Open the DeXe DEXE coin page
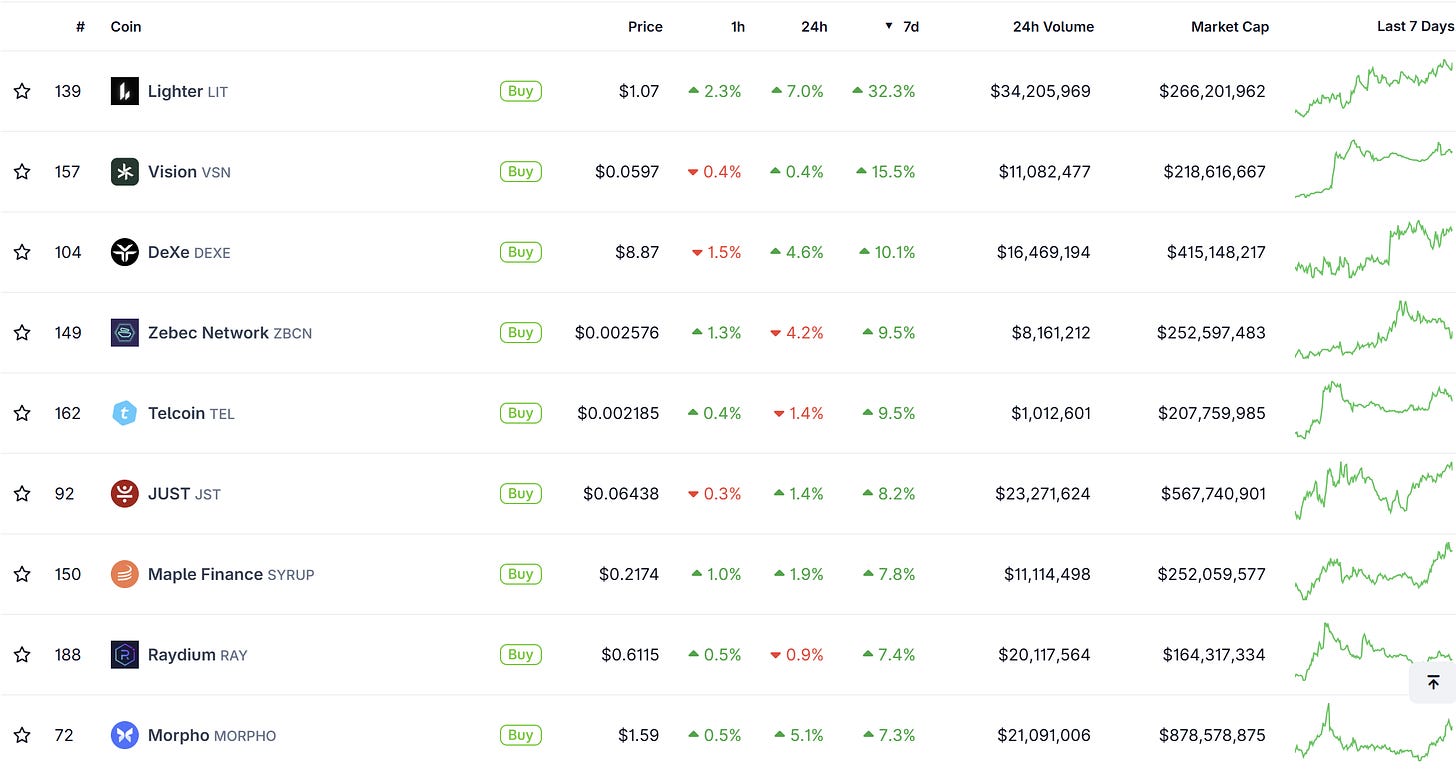The width and height of the screenshot is (1456, 772). (189, 252)
